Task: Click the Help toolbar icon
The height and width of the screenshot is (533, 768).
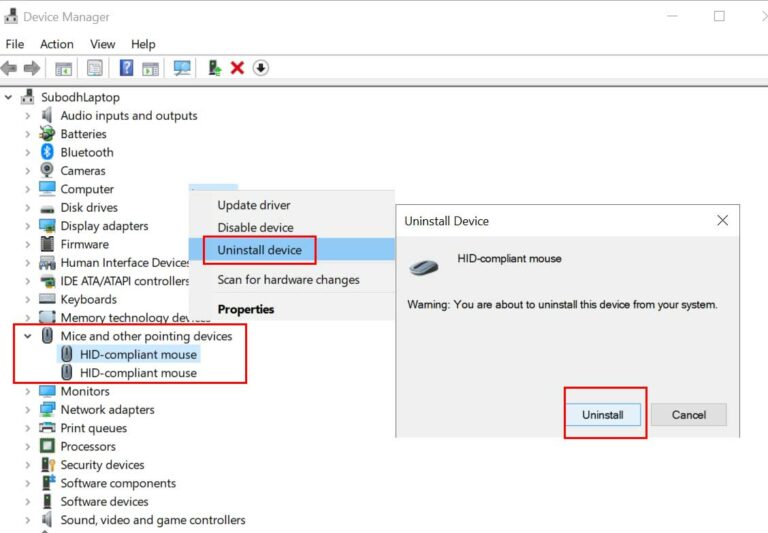Action: pyautogui.click(x=126, y=68)
